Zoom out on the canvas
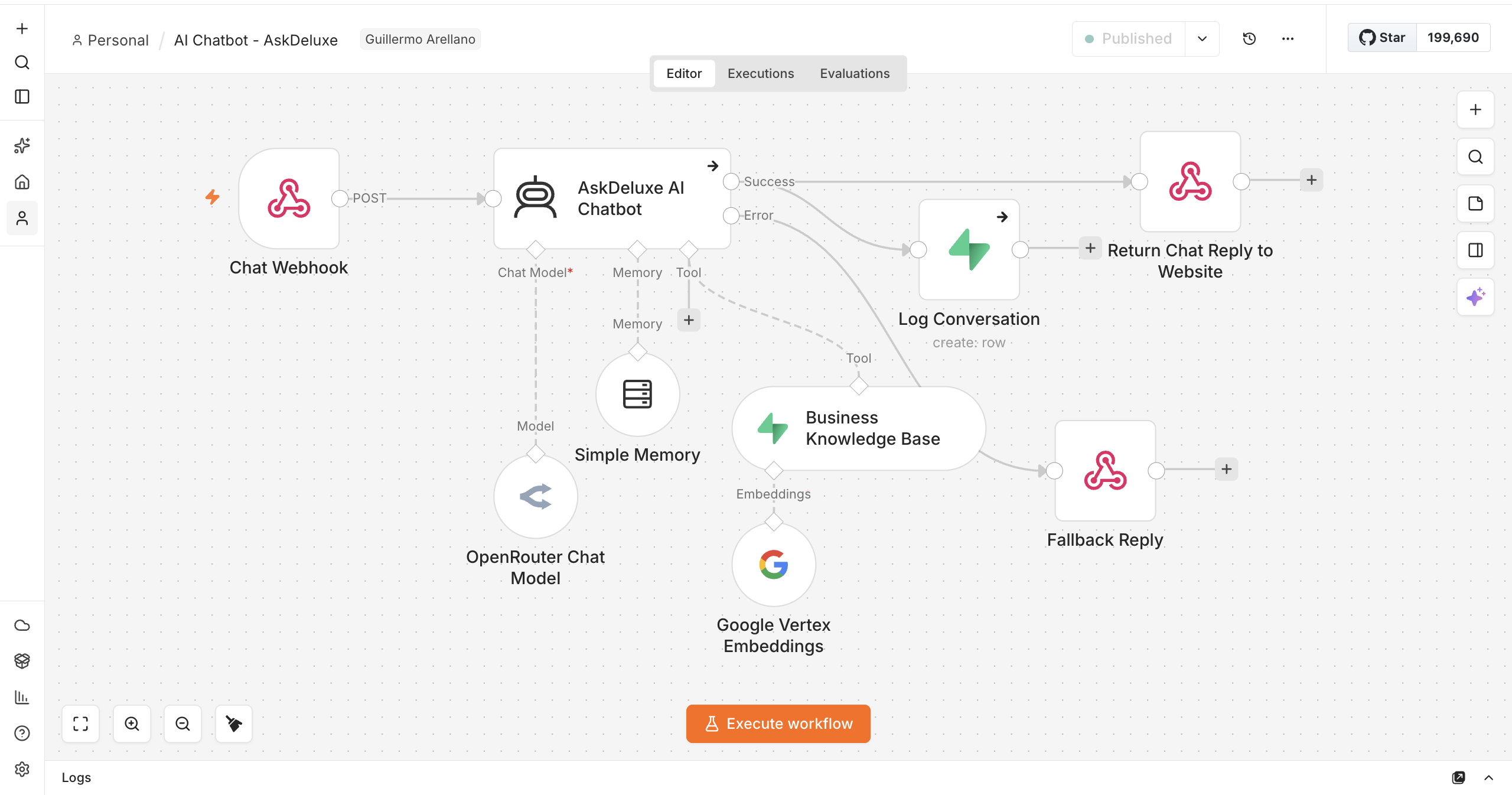Viewport: 1512px width, 795px height. tap(183, 724)
